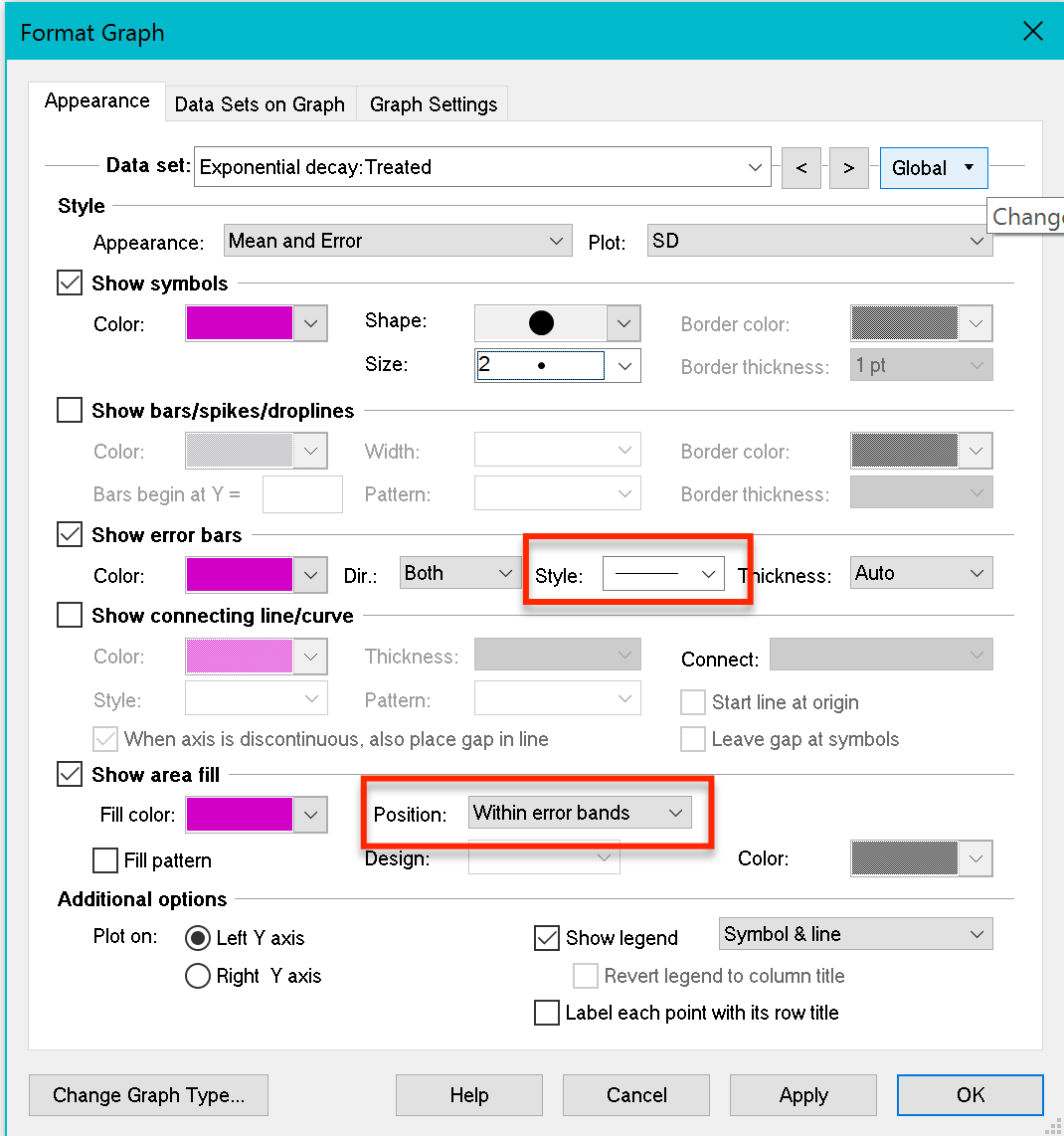Toggle the Show symbols checkbox
Screen dimensions: 1064x1136
click(x=70, y=284)
